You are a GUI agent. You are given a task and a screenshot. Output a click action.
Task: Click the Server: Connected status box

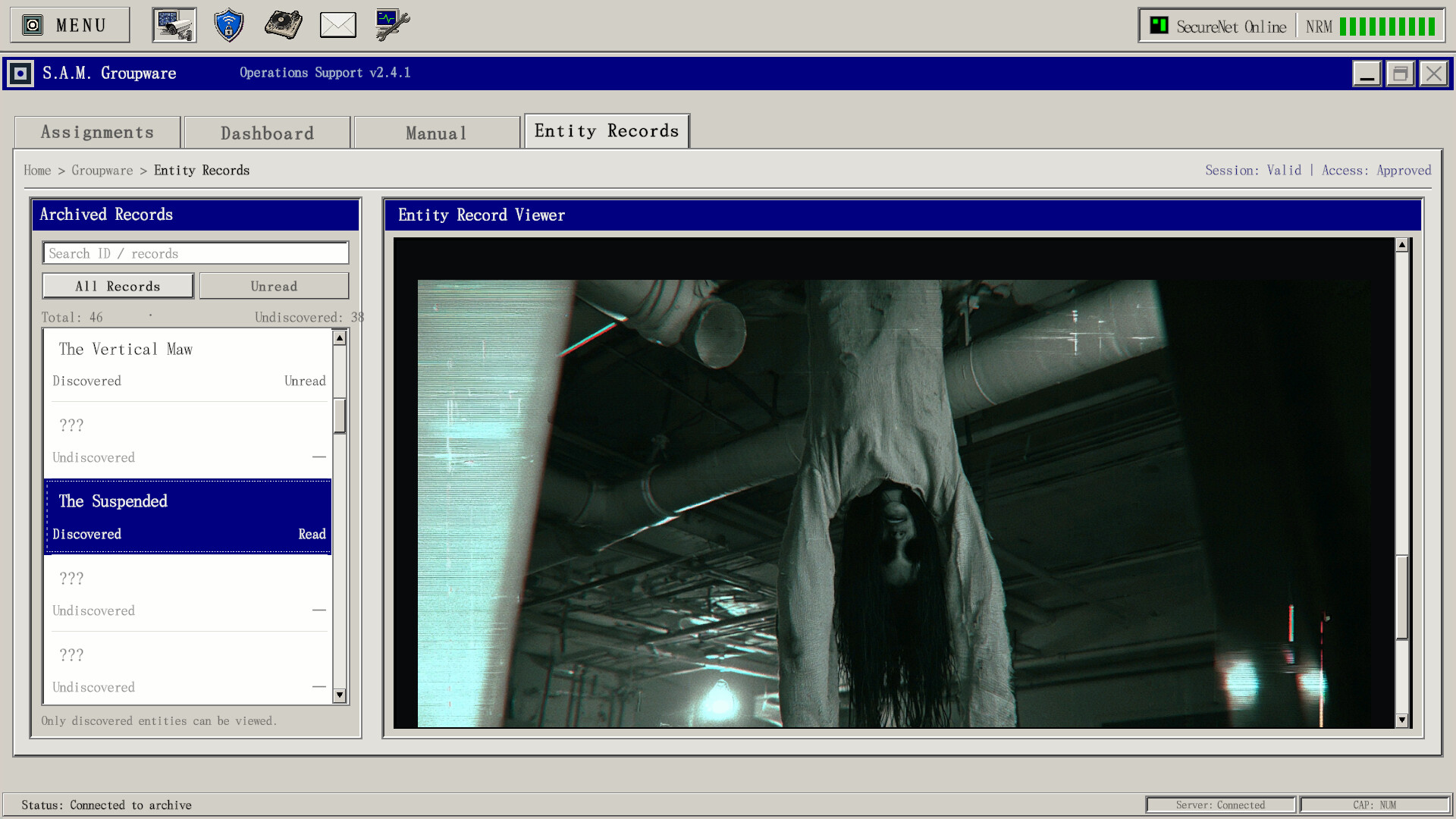[1220, 805]
